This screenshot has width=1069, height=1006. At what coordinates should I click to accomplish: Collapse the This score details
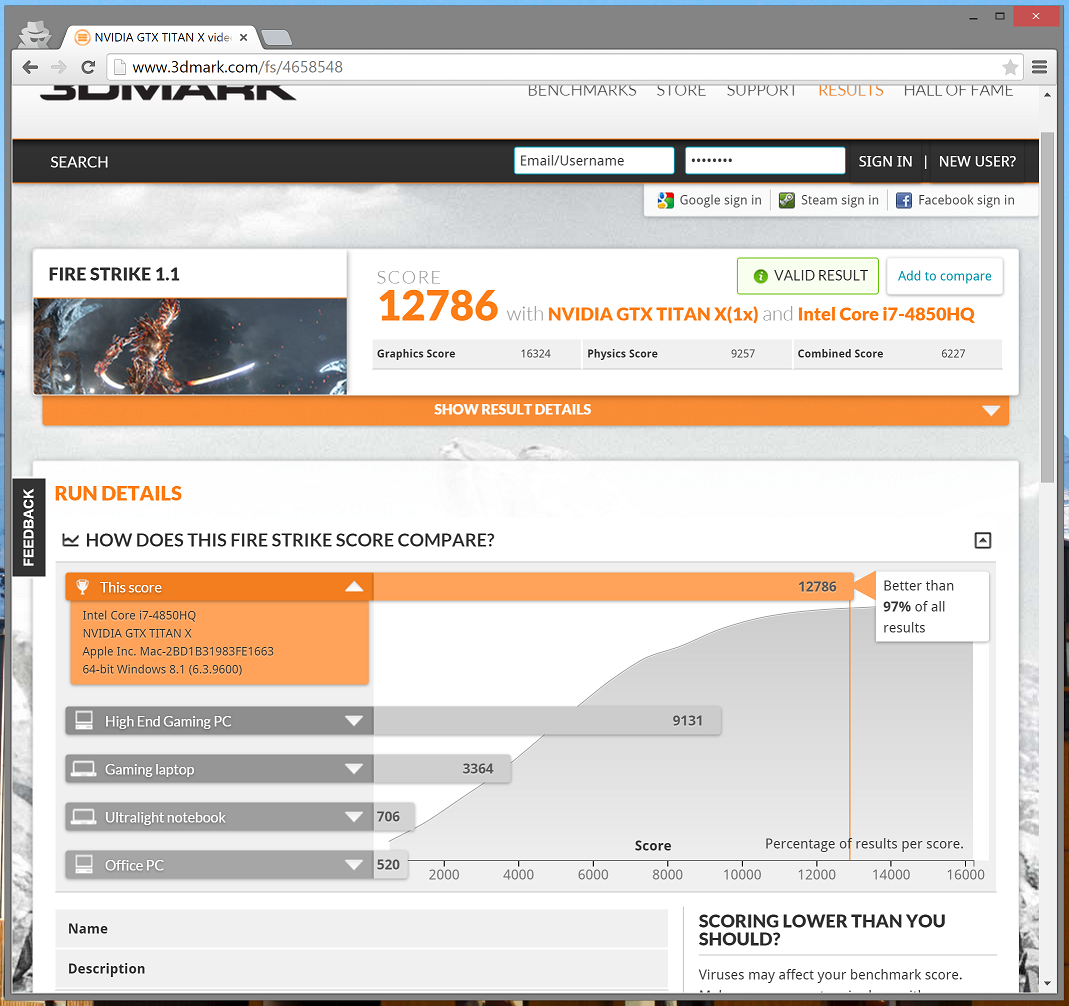pos(354,587)
